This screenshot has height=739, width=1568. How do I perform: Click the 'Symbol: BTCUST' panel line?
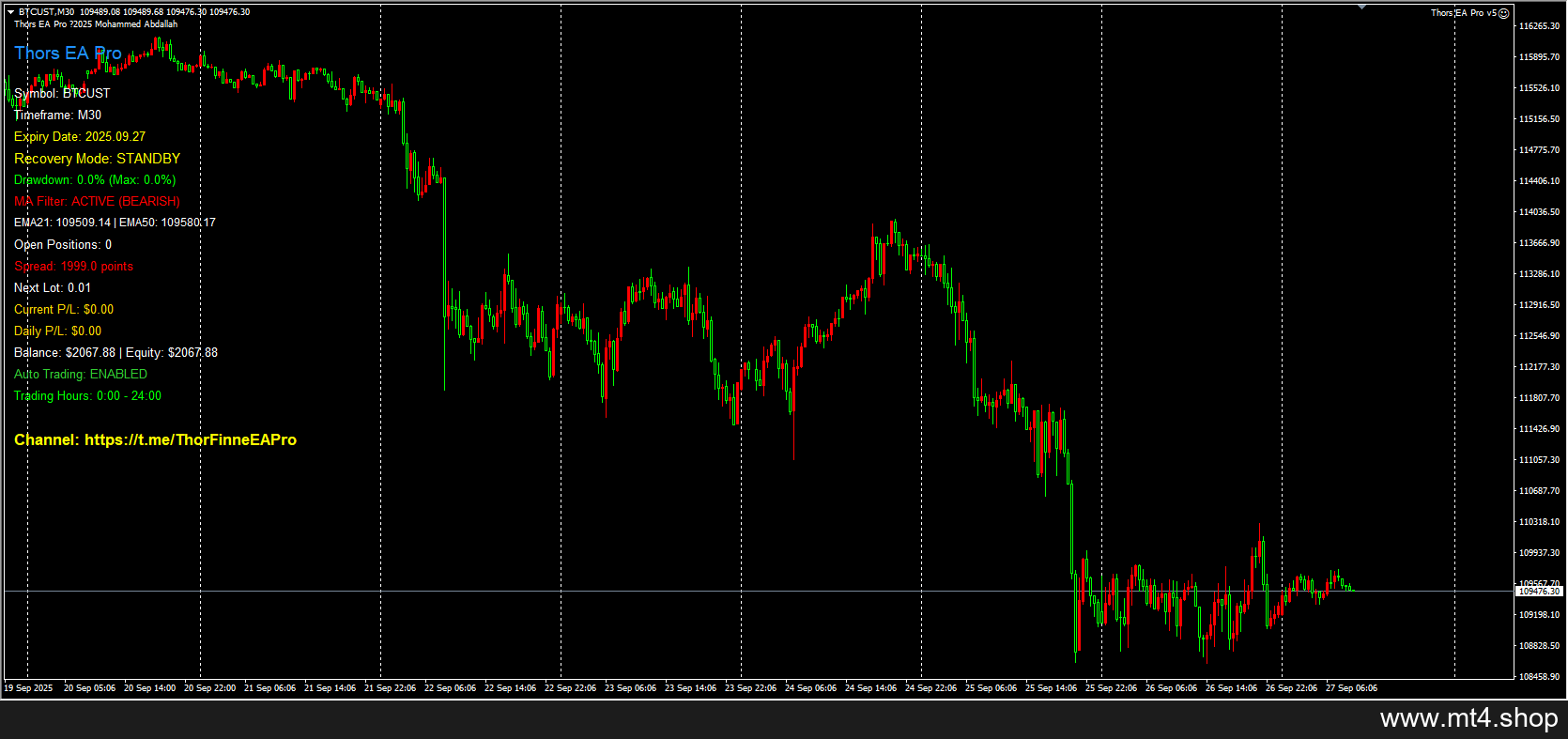coord(62,94)
